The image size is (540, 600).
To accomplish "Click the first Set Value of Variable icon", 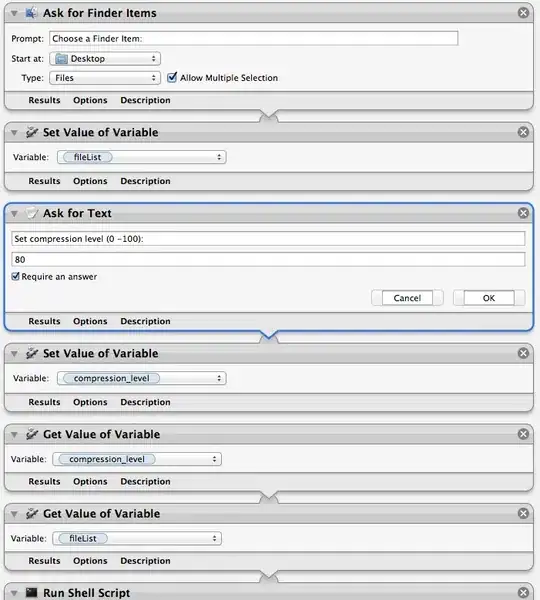I will [31, 132].
